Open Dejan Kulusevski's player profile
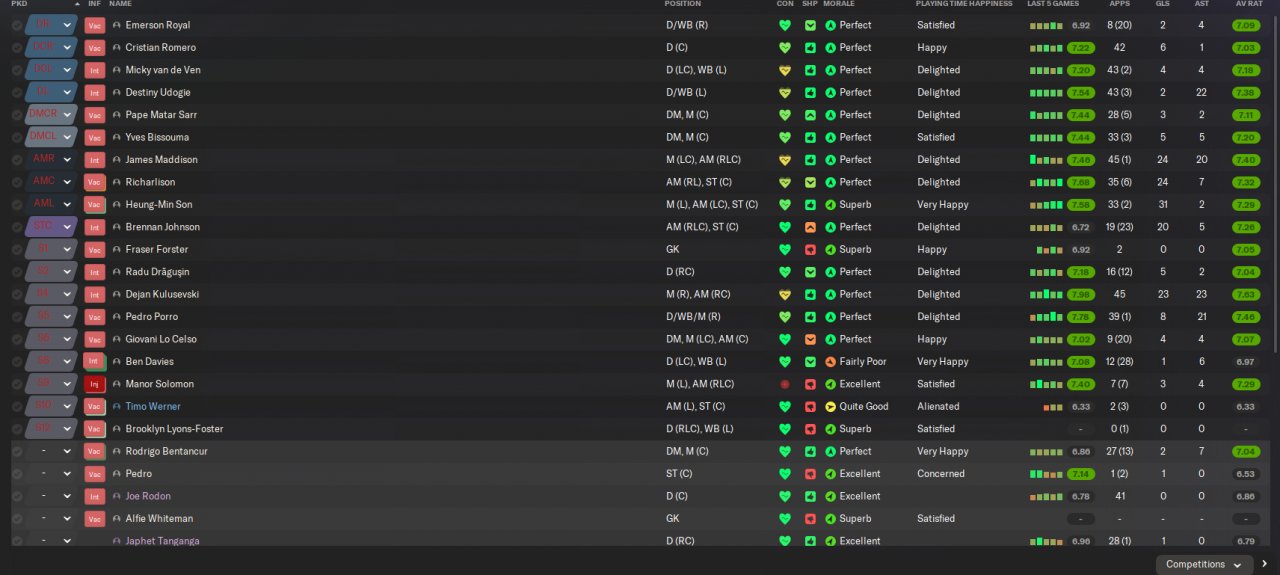This screenshot has width=1280, height=575. point(162,294)
